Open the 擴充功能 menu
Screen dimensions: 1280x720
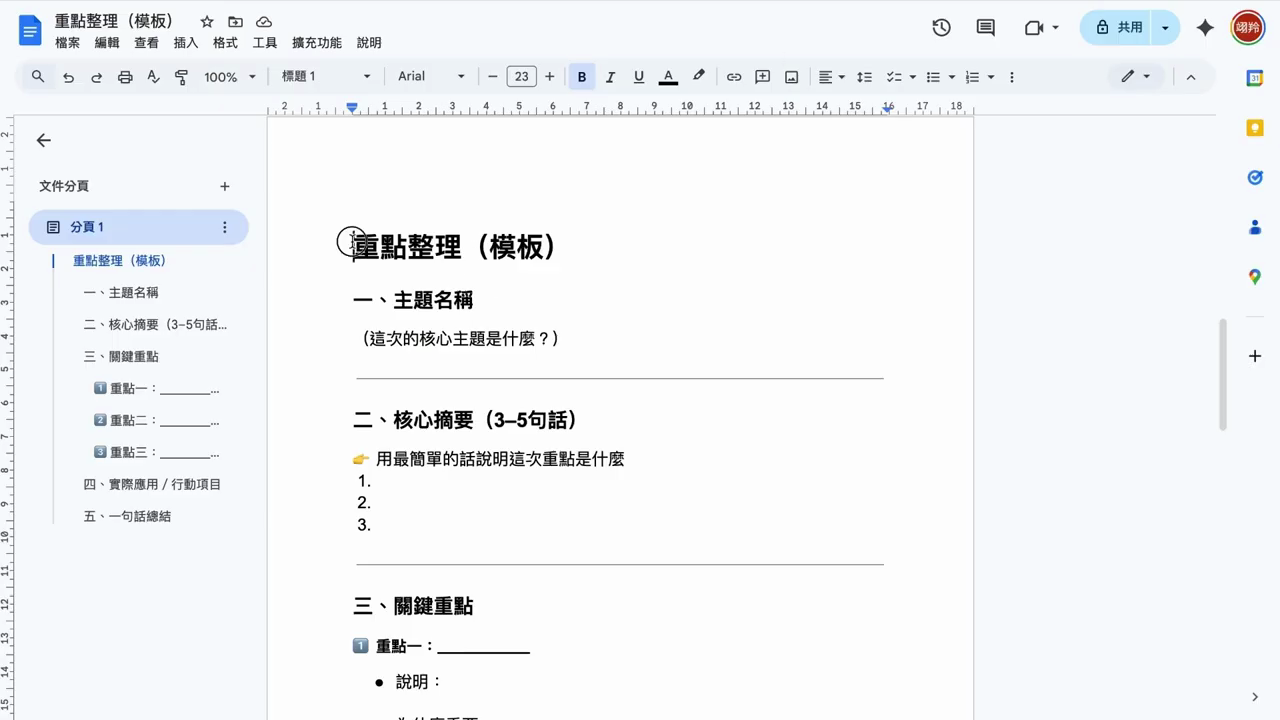pos(317,43)
